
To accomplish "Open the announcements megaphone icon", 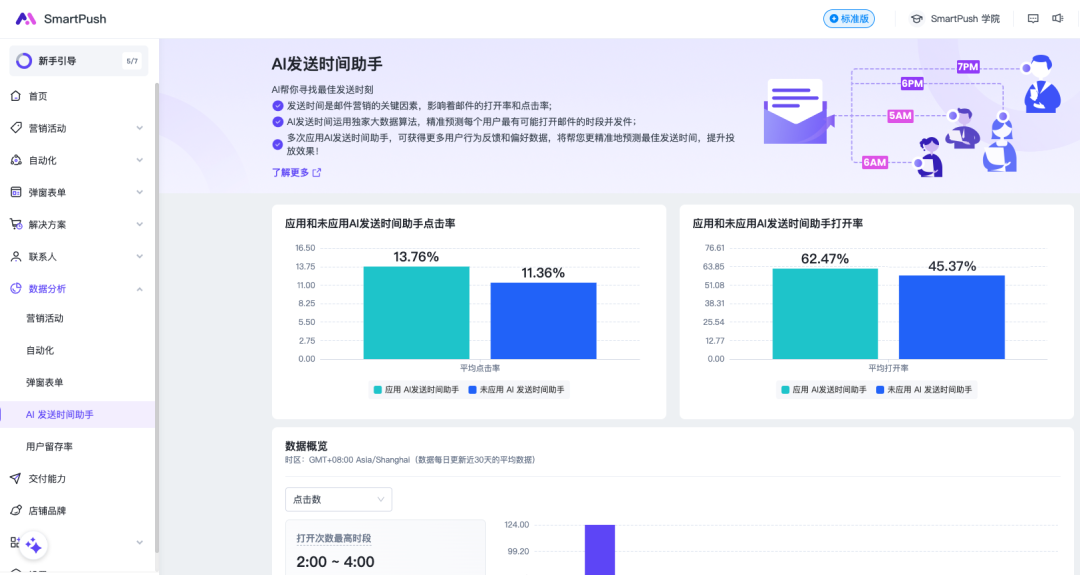I will 1057,19.
